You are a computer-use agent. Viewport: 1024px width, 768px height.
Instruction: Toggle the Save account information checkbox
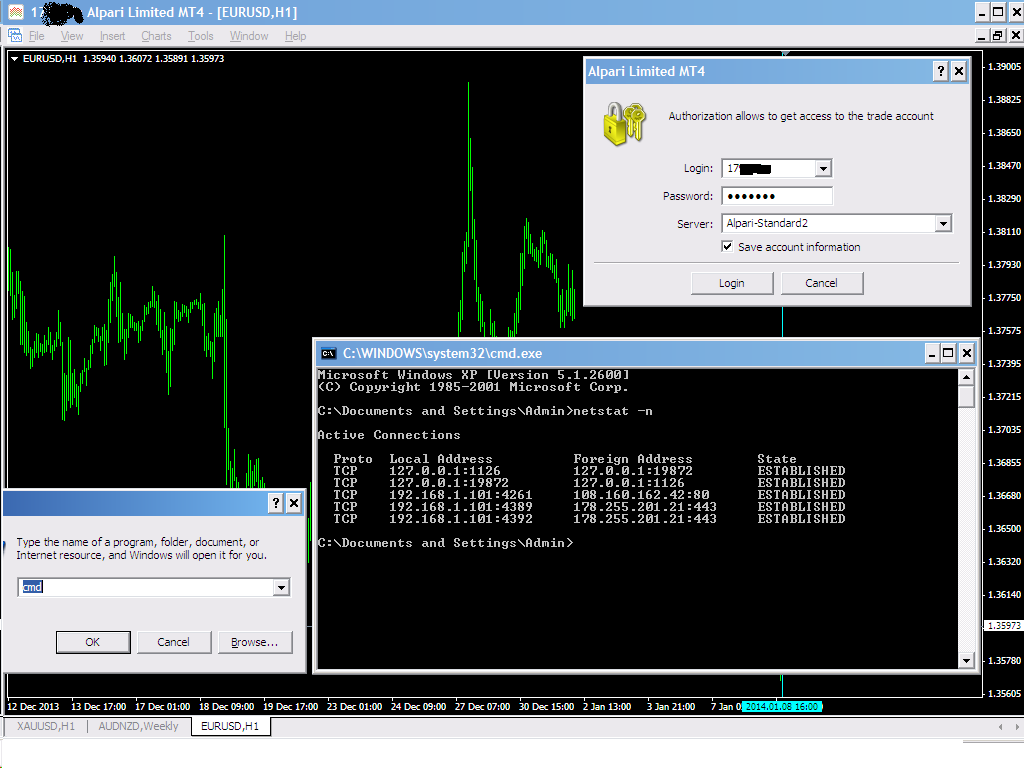tap(727, 246)
